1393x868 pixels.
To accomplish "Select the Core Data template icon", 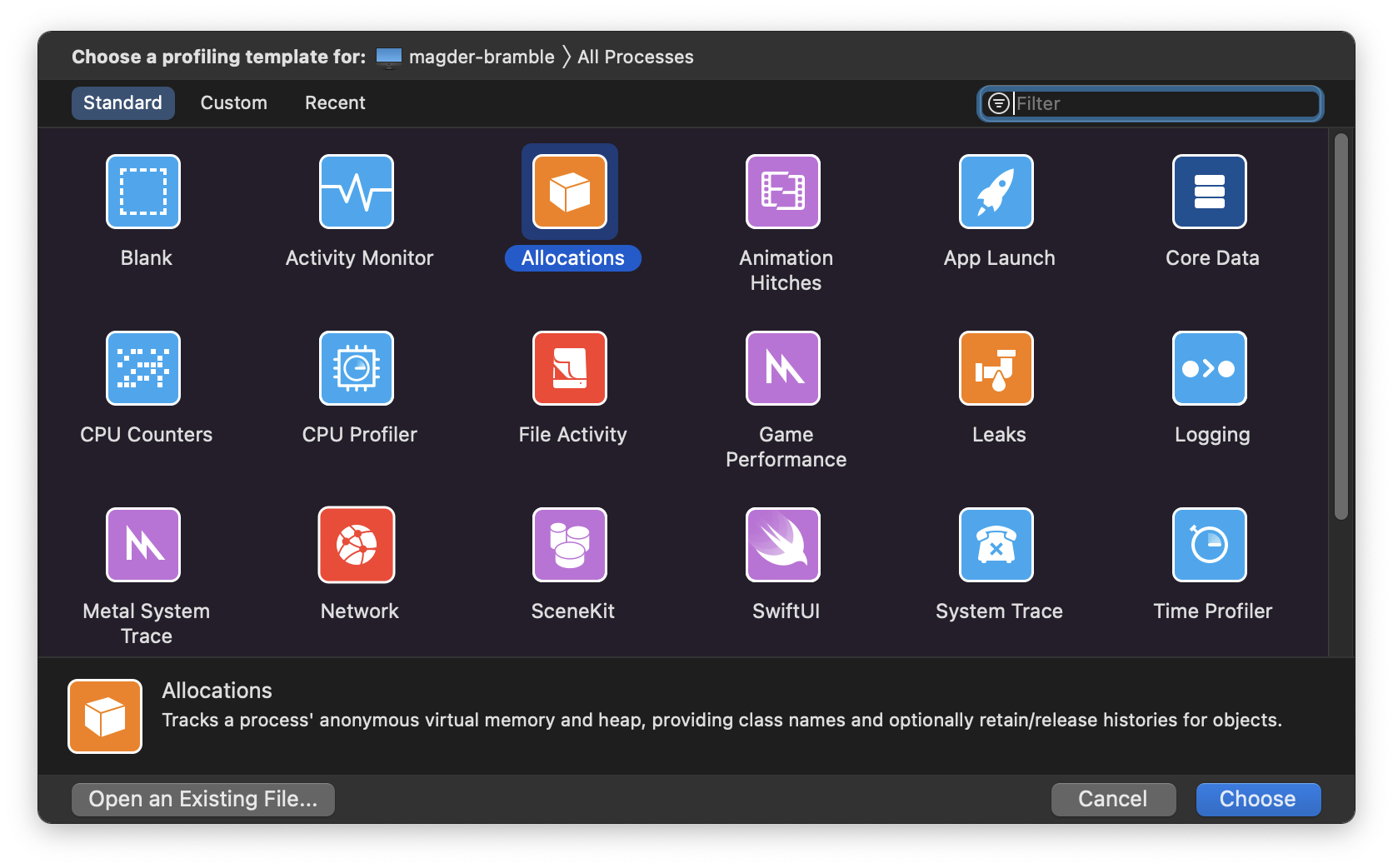I will point(1210,192).
